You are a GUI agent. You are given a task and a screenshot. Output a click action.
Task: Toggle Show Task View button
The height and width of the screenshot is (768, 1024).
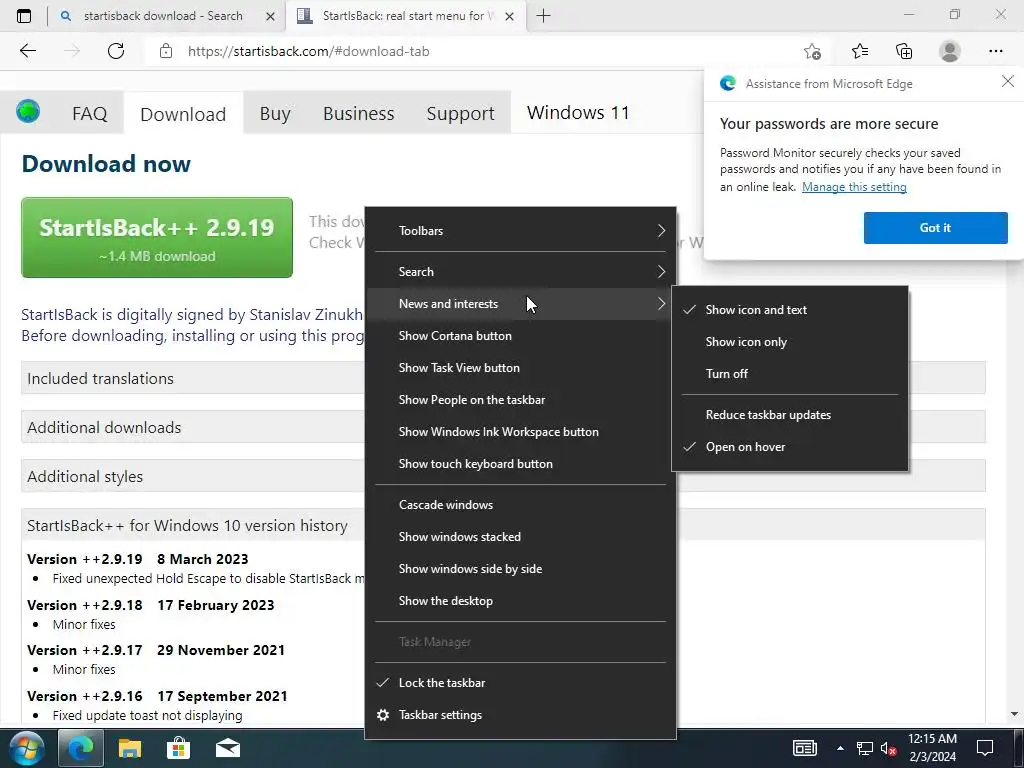point(520,368)
